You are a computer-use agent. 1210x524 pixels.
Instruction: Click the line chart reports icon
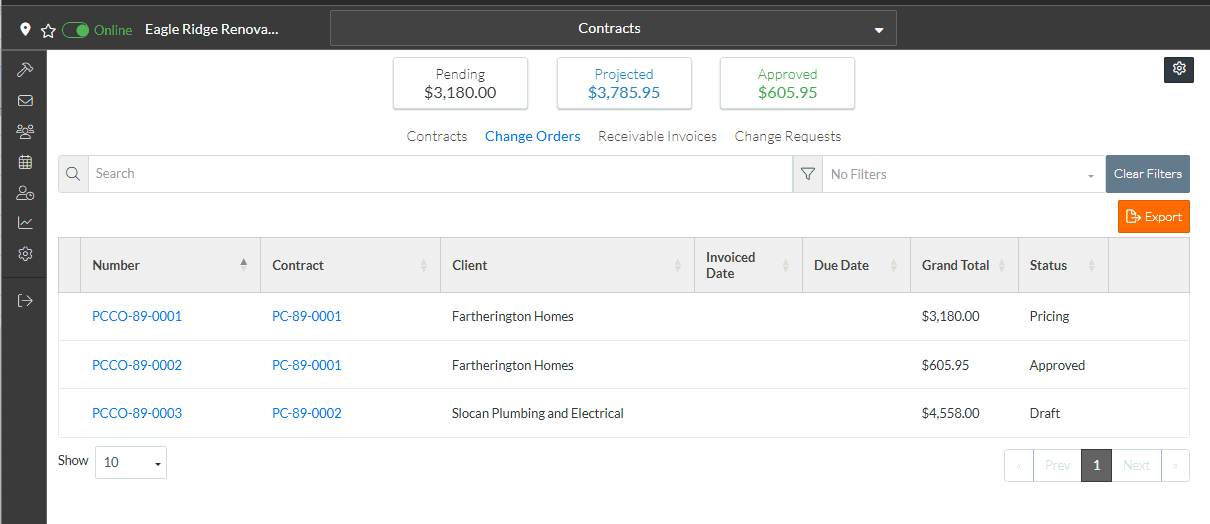coord(26,223)
